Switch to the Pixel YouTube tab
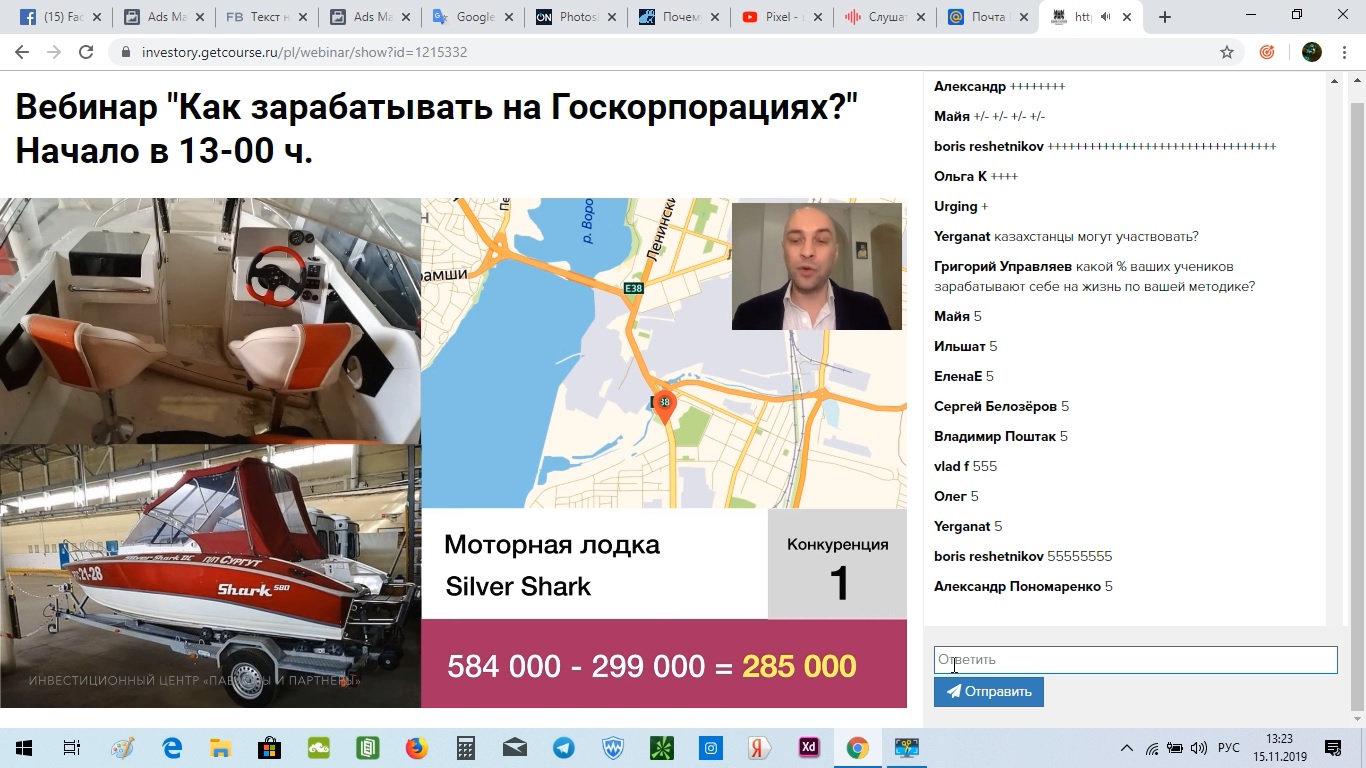Screen dimensions: 1366x768 click(x=778, y=17)
